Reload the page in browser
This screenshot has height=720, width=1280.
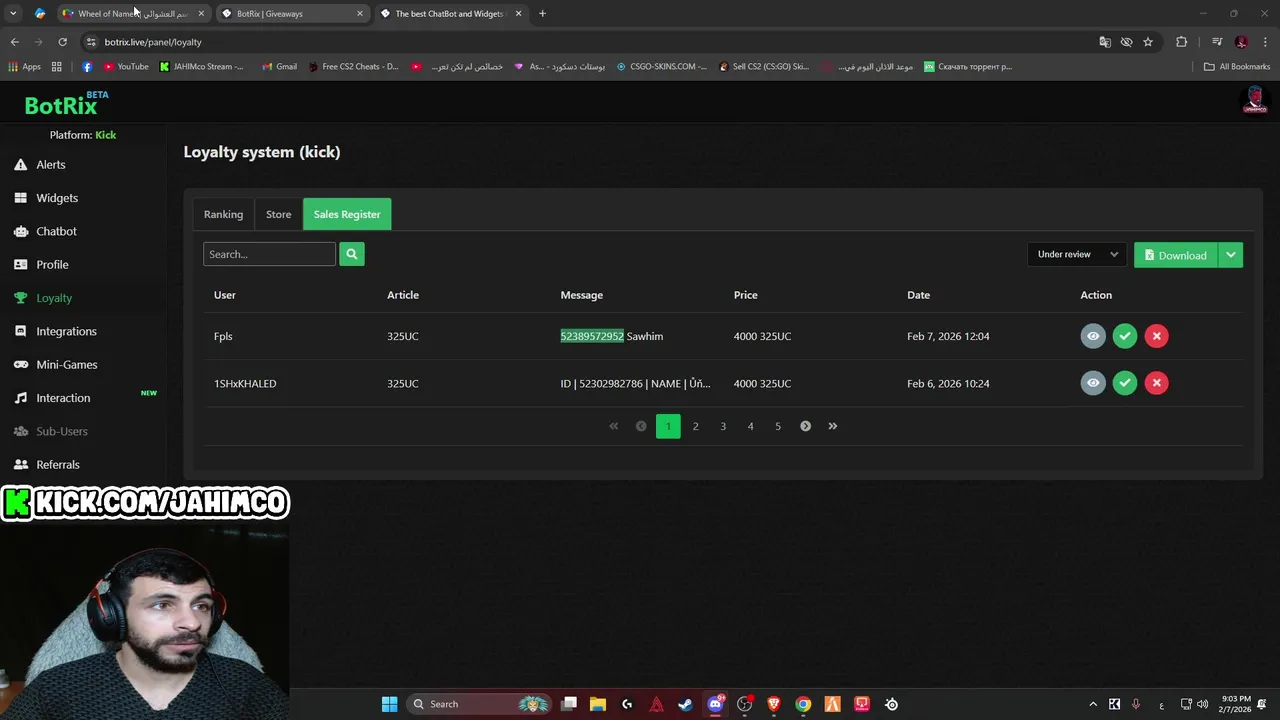62,42
